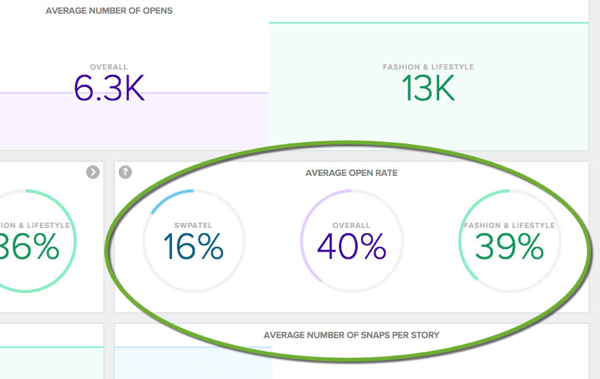
Task: Click the Fashion & Lifestyle label above 13K
Action: click(428, 67)
